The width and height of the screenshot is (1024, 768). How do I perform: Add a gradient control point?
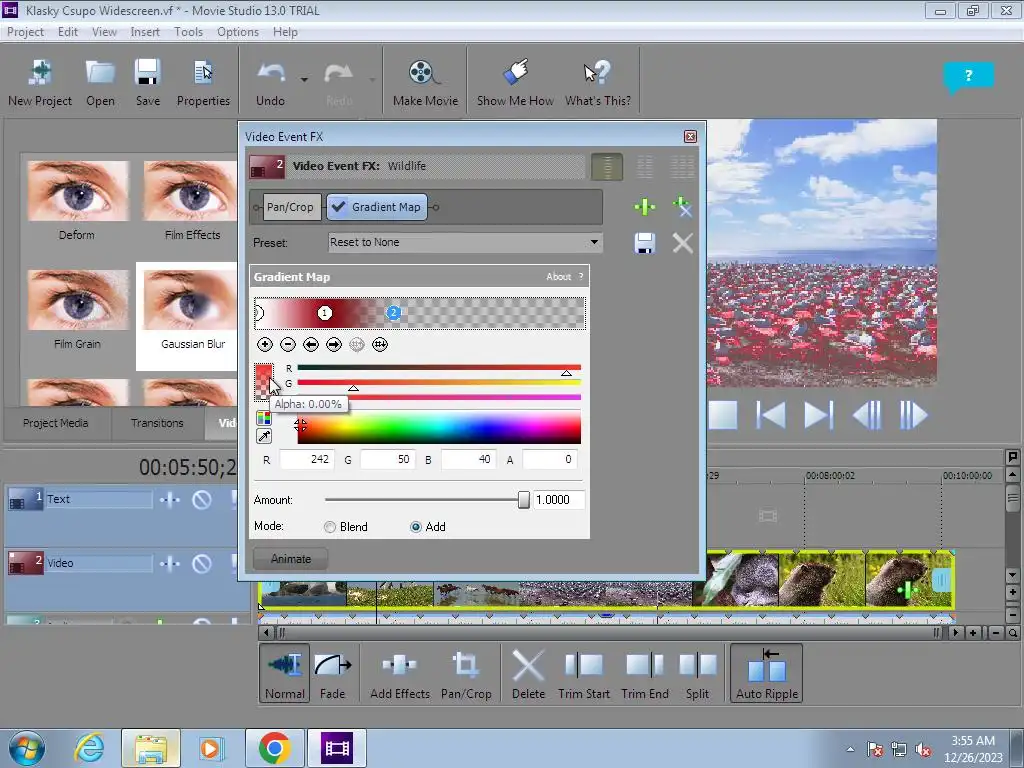264,344
